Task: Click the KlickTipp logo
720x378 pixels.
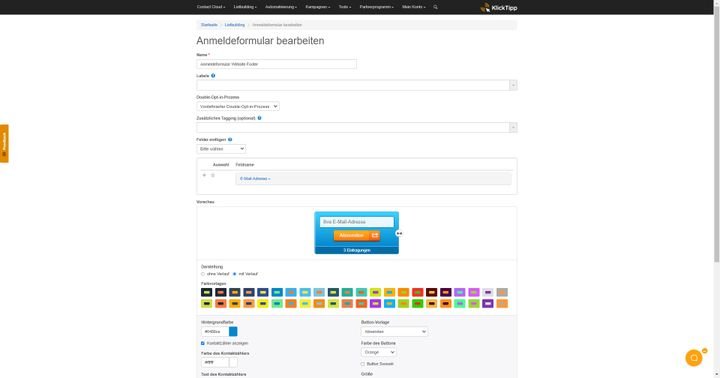Action: pos(499,7)
